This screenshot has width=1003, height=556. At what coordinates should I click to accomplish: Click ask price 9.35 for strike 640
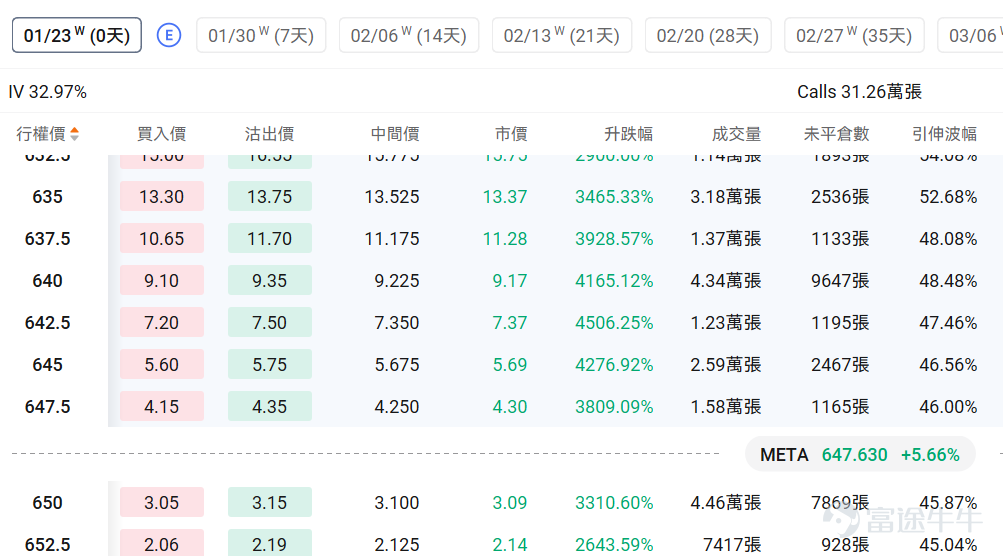point(270,280)
